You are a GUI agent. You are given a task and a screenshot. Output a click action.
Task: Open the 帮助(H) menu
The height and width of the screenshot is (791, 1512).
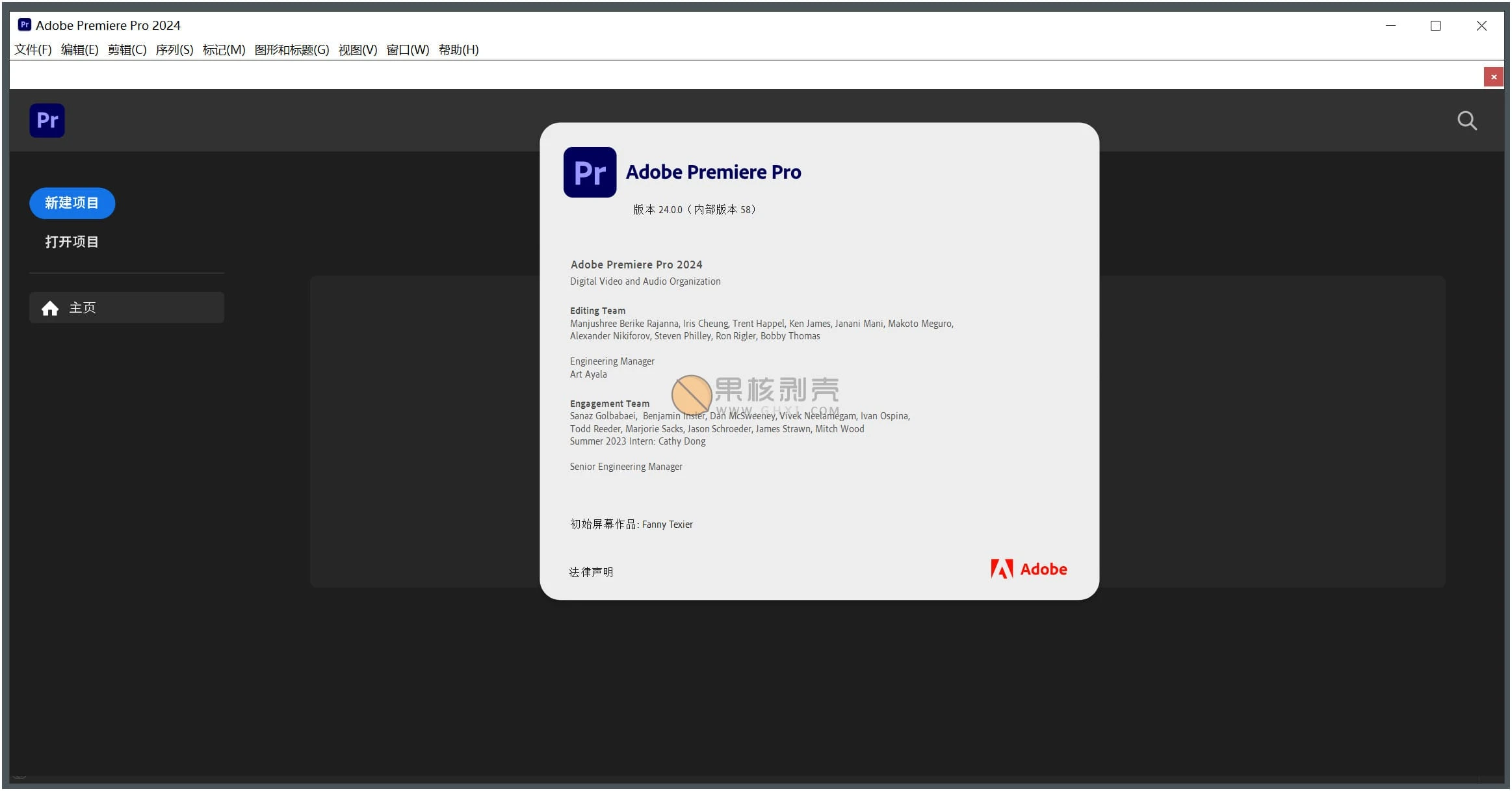click(x=459, y=49)
